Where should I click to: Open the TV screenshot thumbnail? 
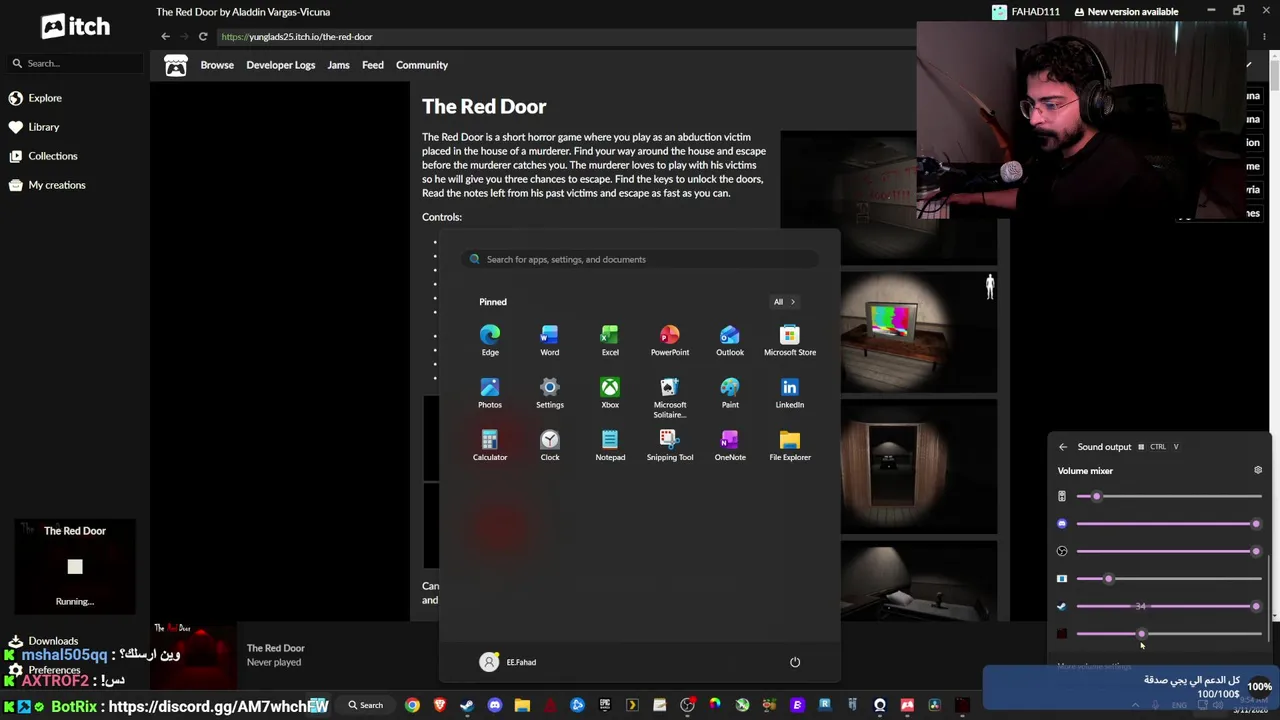[x=918, y=333]
